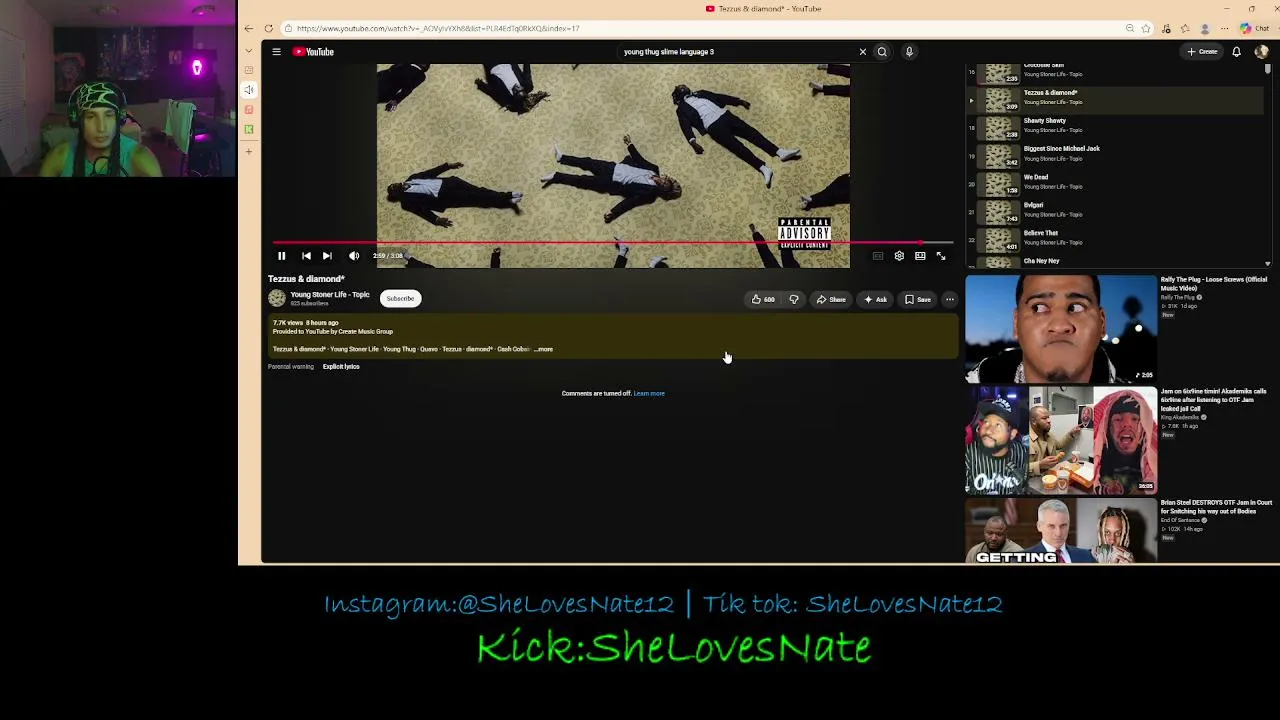Open the Learn more comments link
The height and width of the screenshot is (720, 1280).
point(649,393)
